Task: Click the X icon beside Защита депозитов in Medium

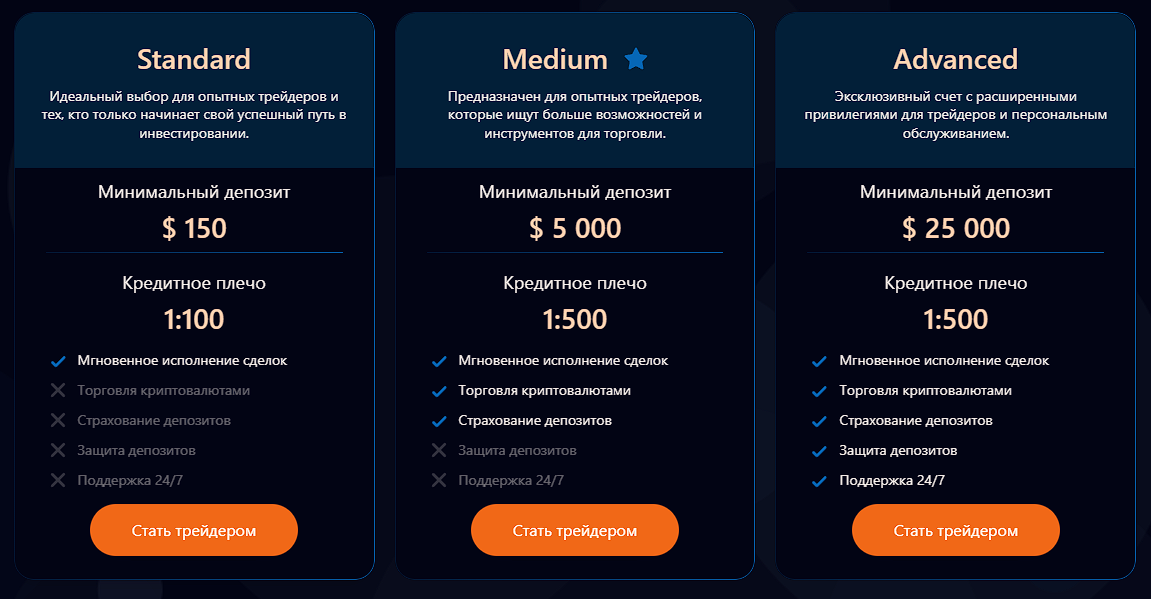Action: pos(437,451)
